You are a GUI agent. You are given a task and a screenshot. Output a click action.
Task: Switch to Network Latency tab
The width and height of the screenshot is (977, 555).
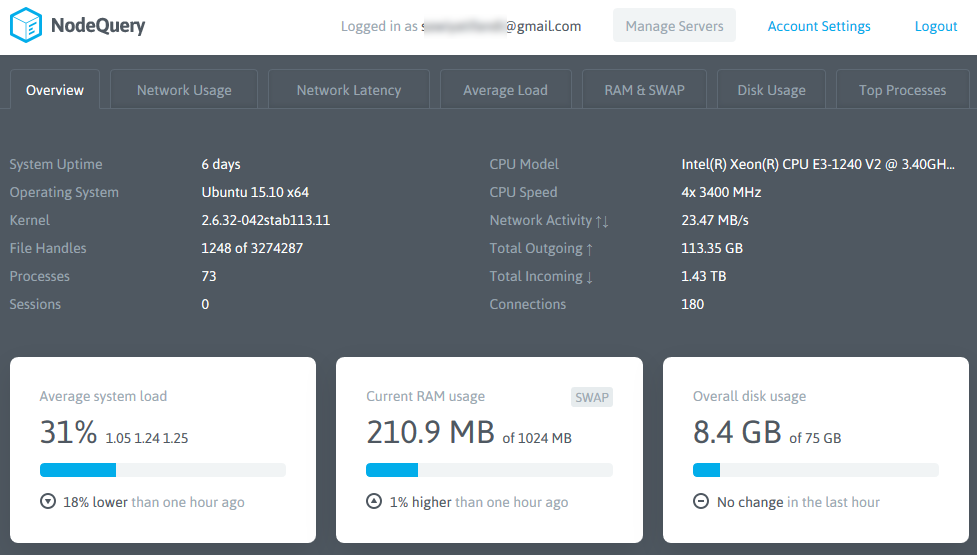(x=349, y=90)
